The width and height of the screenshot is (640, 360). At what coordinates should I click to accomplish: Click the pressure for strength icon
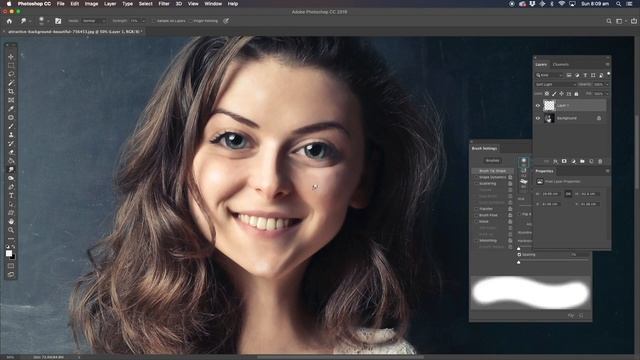point(226,21)
